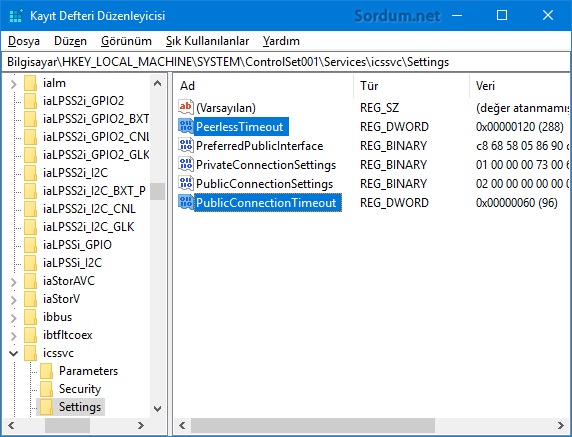Click the tree pane scroll up arrow
The image size is (572, 437).
coord(158,83)
